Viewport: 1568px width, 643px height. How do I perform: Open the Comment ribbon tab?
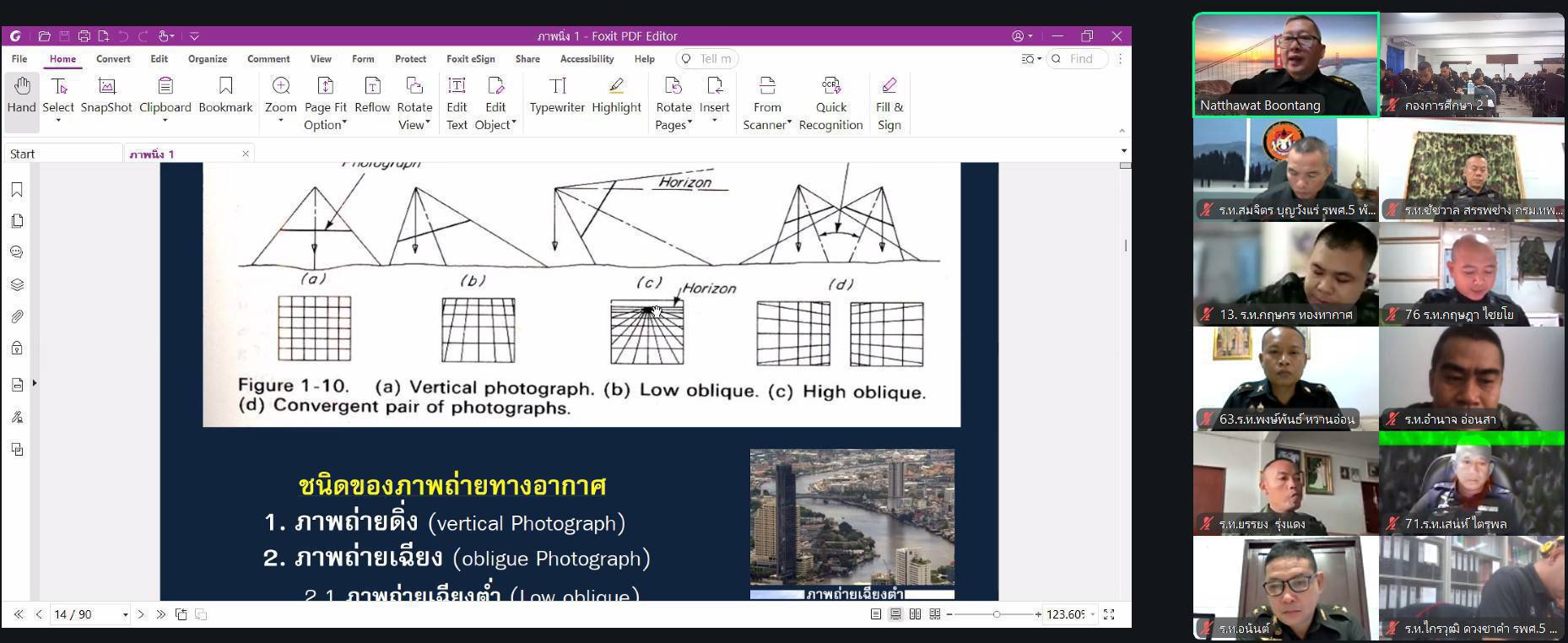268,59
